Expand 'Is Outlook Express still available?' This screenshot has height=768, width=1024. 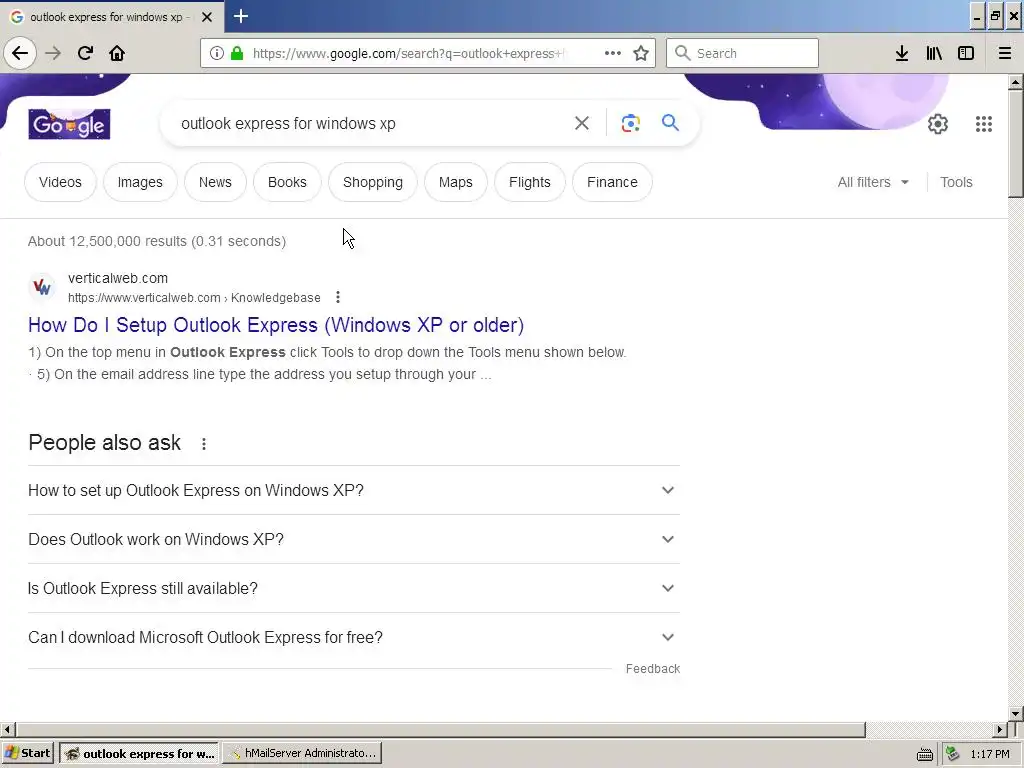353,588
